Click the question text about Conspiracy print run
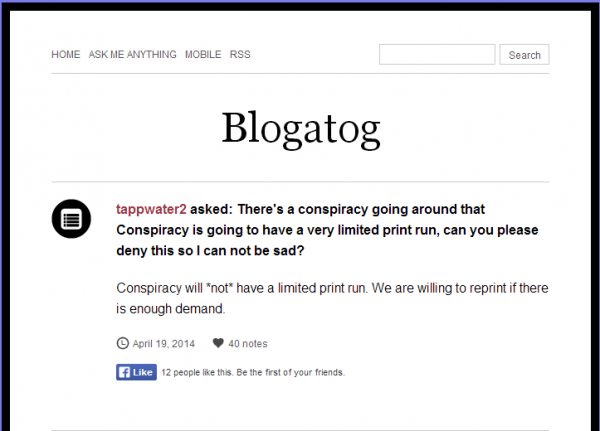This screenshot has height=431, width=600. click(327, 230)
